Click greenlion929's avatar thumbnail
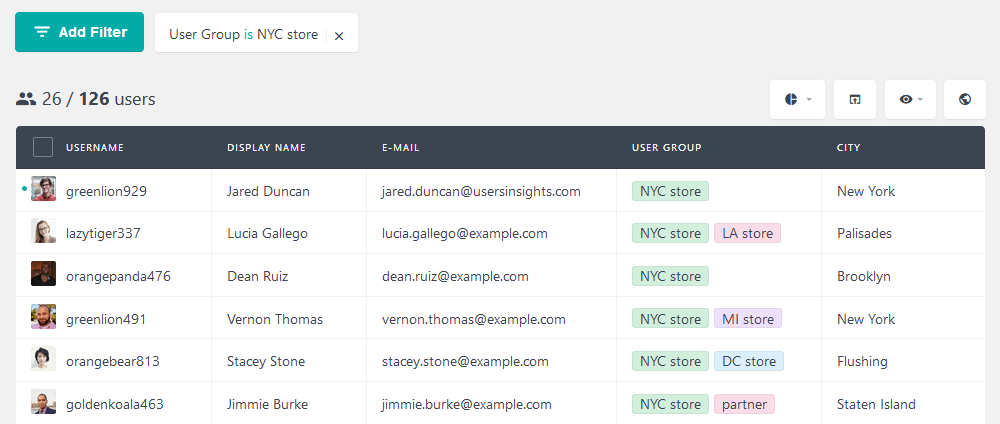 43,189
